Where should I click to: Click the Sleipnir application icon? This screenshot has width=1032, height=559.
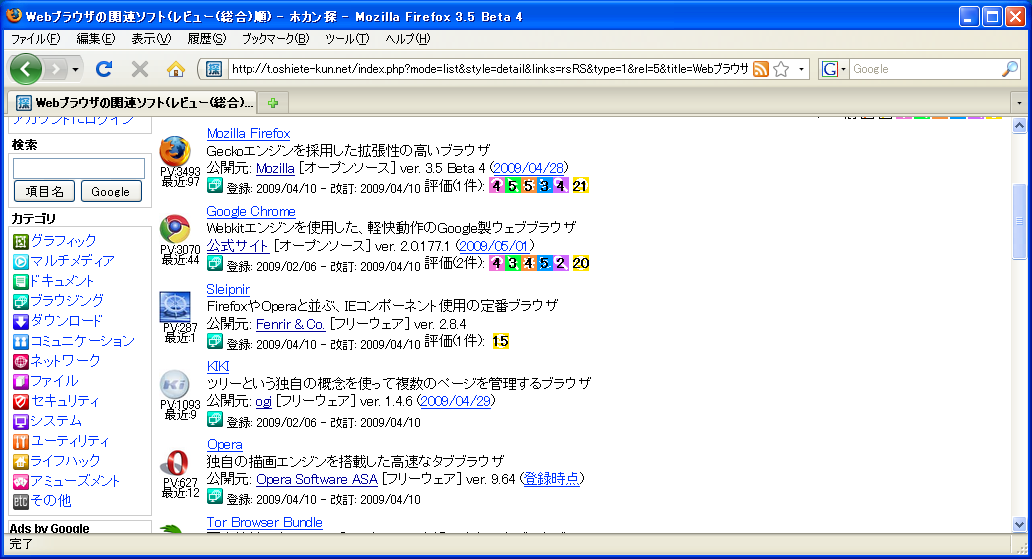[x=175, y=307]
